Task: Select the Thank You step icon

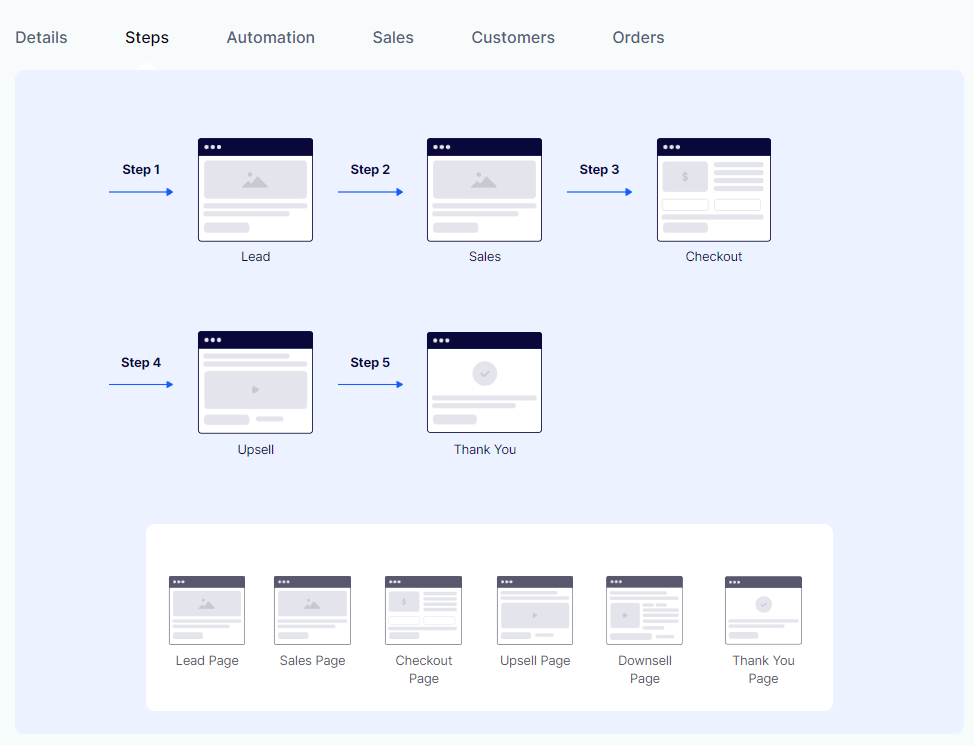Action: (484, 382)
